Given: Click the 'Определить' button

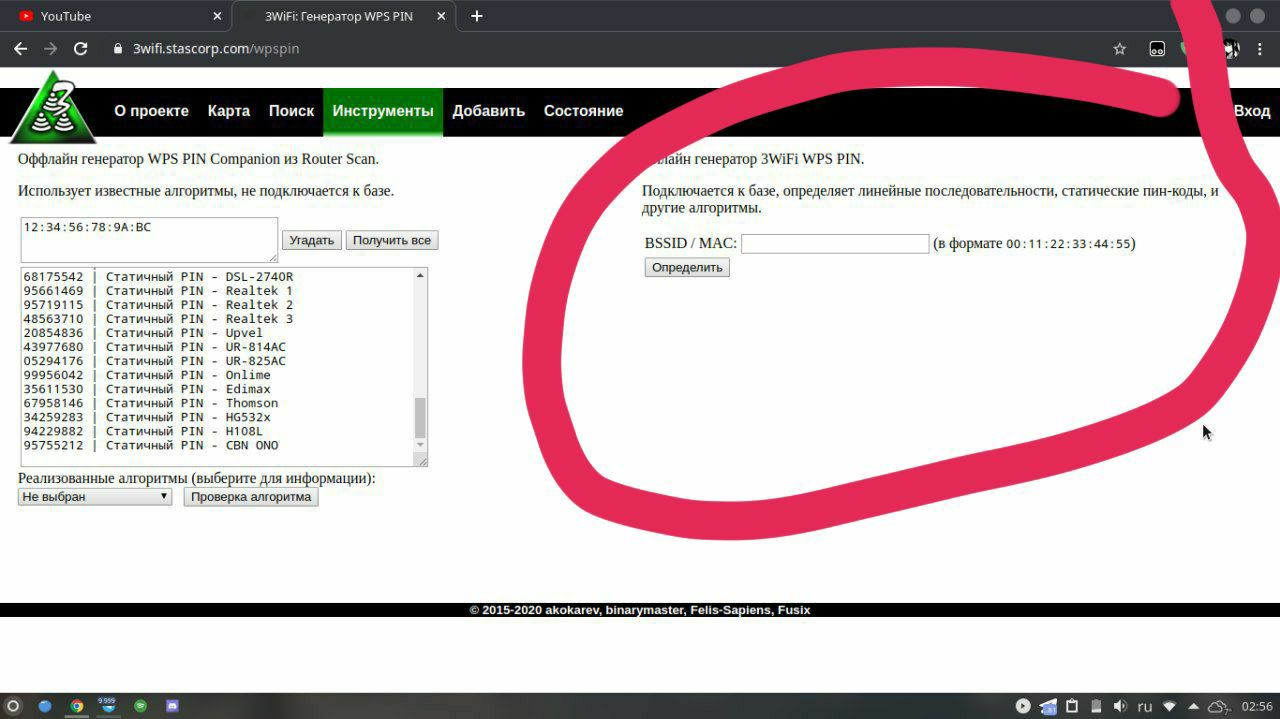Looking at the screenshot, I should [x=687, y=267].
